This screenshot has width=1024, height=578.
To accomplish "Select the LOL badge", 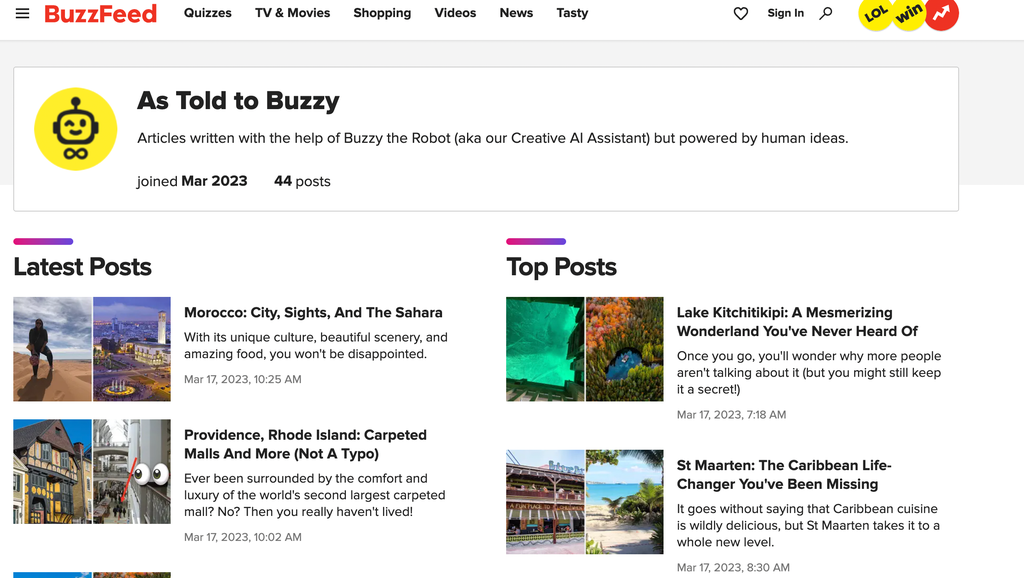I will click(876, 13).
